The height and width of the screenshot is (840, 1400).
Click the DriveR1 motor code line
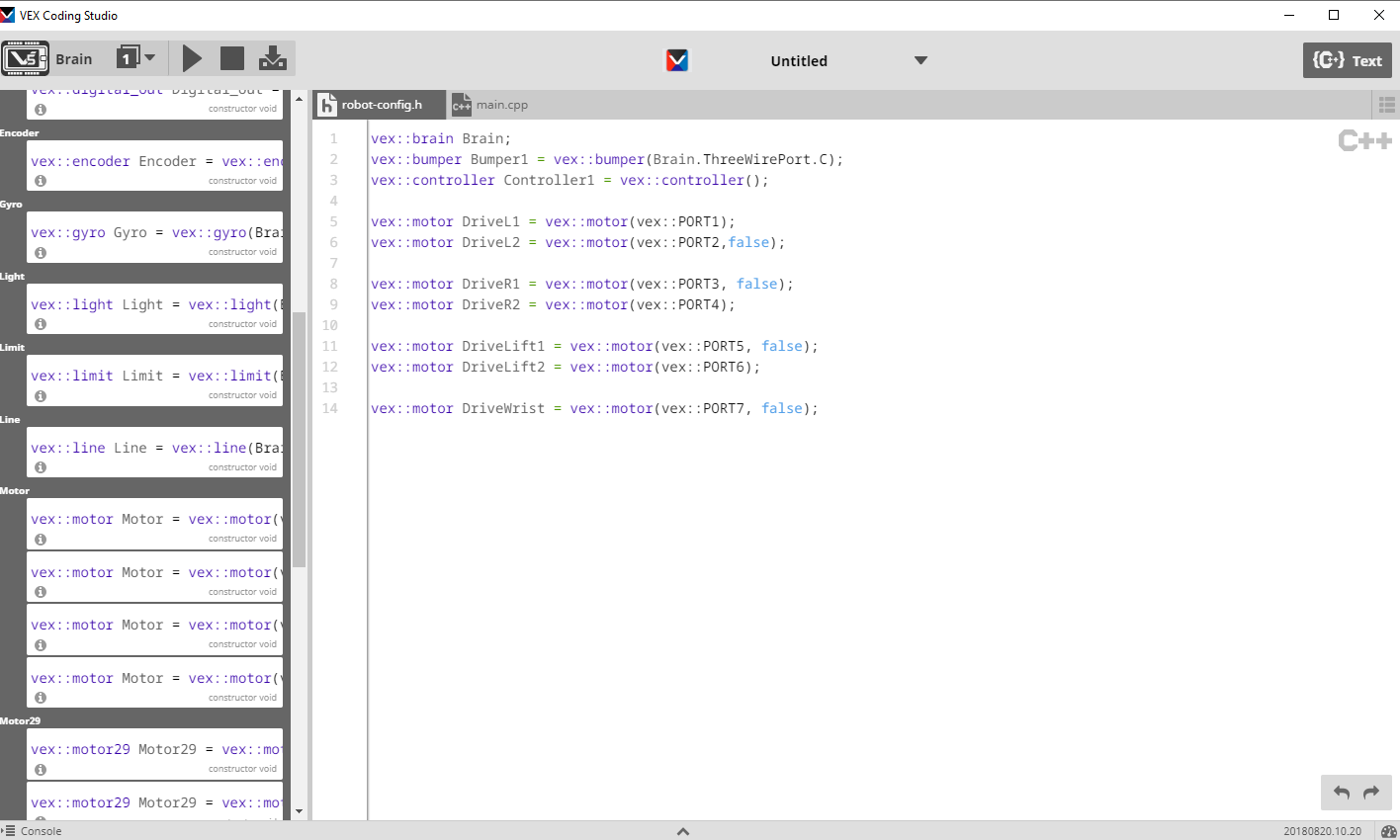click(582, 285)
